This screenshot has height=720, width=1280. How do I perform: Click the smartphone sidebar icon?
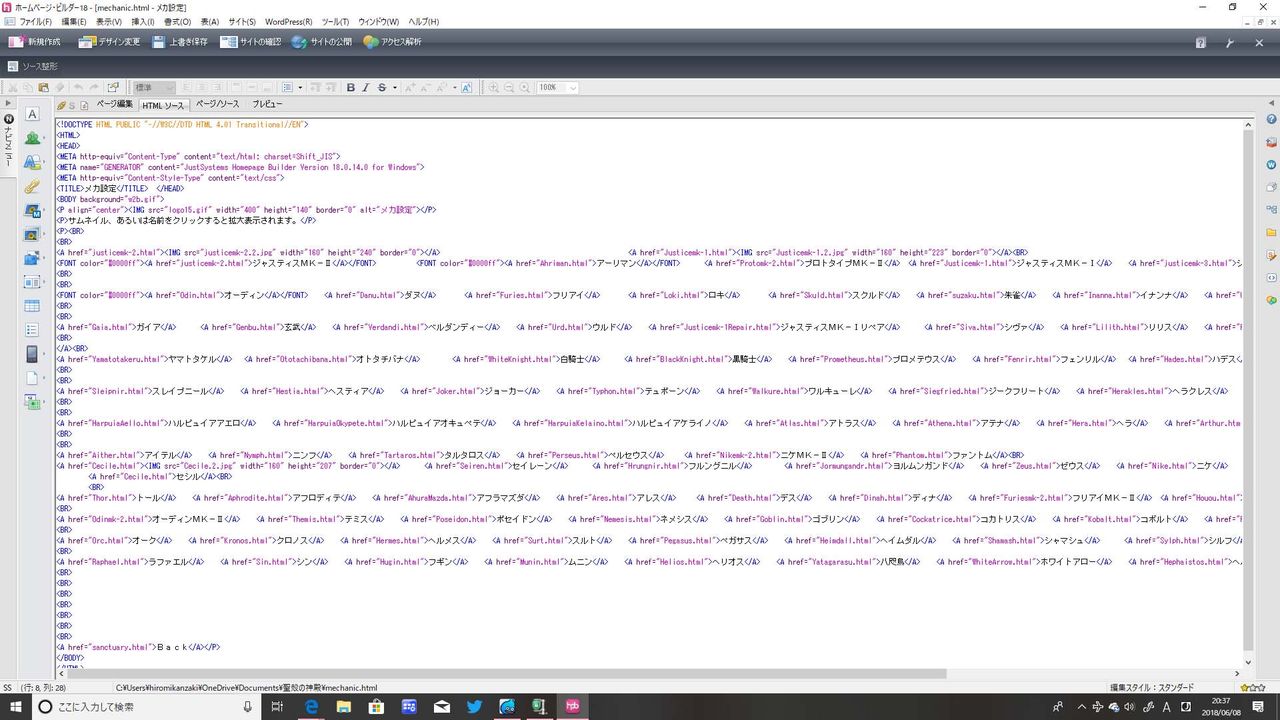pyautogui.click(x=32, y=354)
